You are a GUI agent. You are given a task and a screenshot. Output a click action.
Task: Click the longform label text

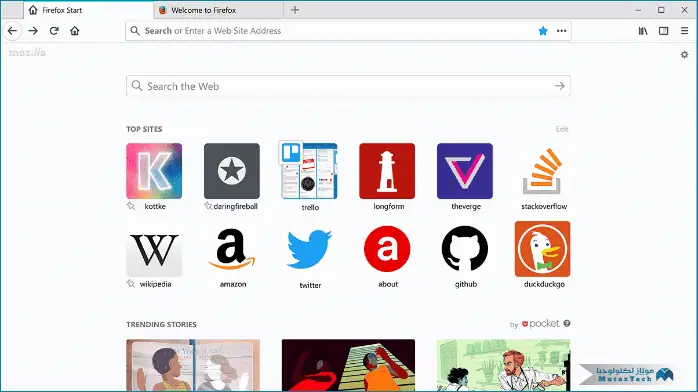[x=389, y=206]
